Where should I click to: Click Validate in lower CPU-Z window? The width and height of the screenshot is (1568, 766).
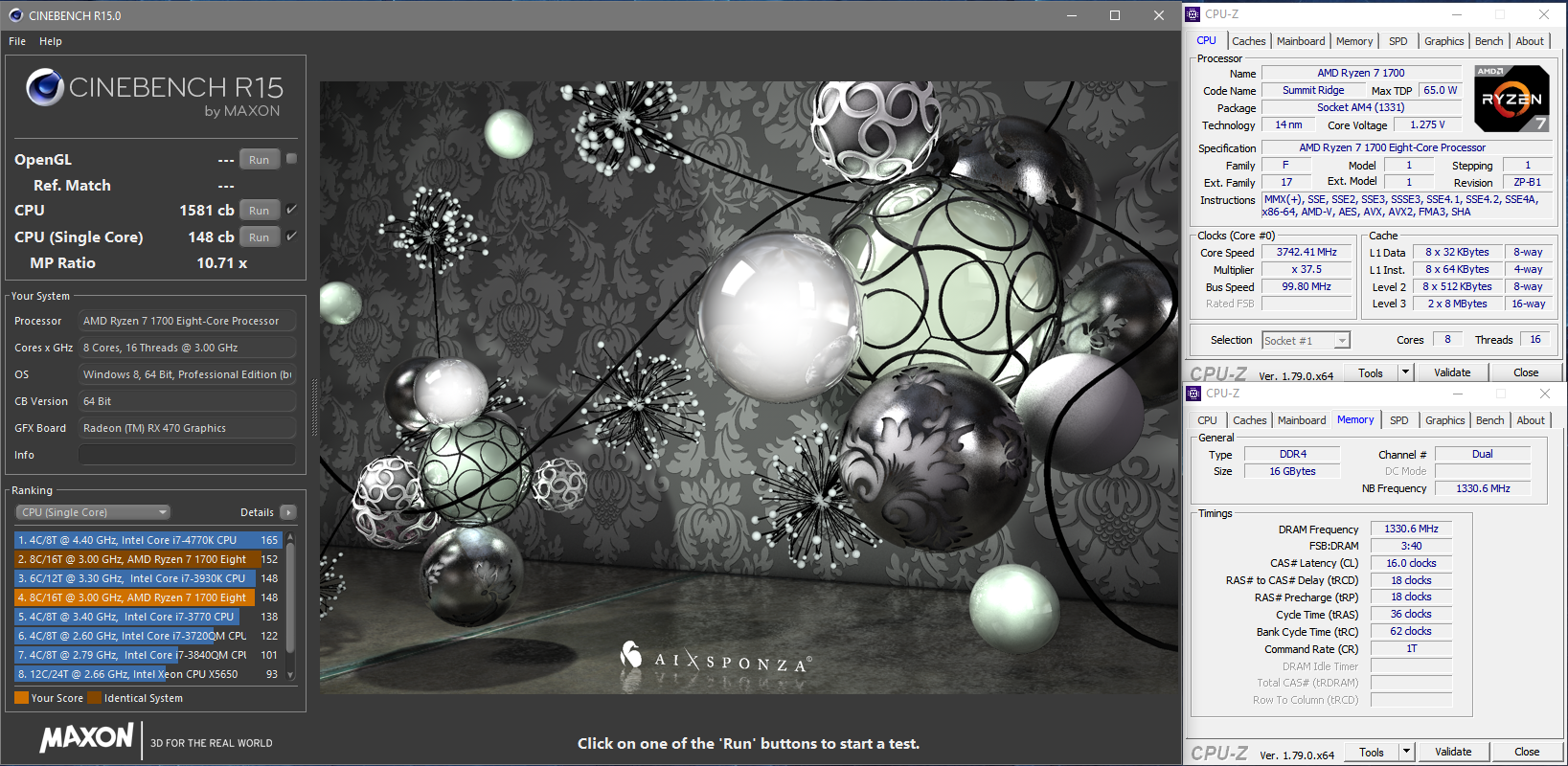click(1453, 752)
